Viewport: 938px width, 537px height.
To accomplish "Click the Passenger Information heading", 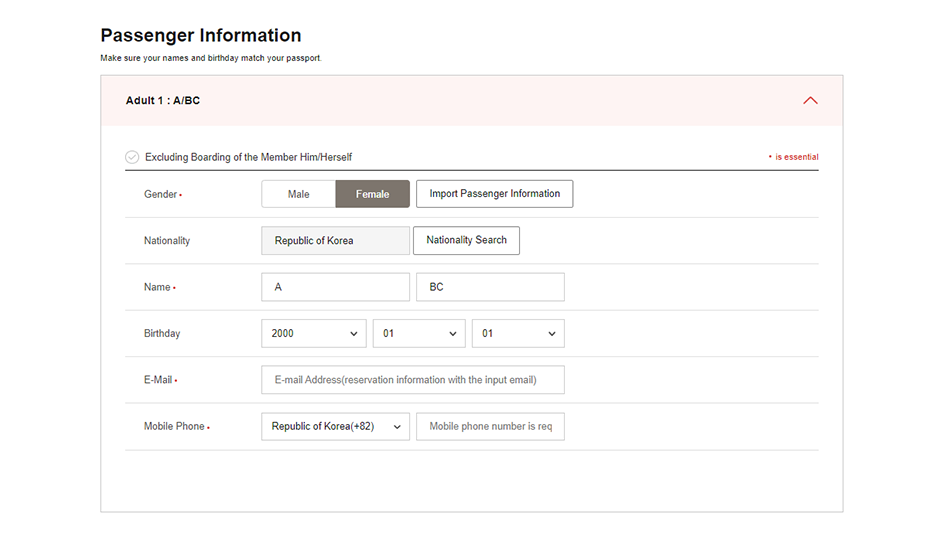I will [x=201, y=36].
